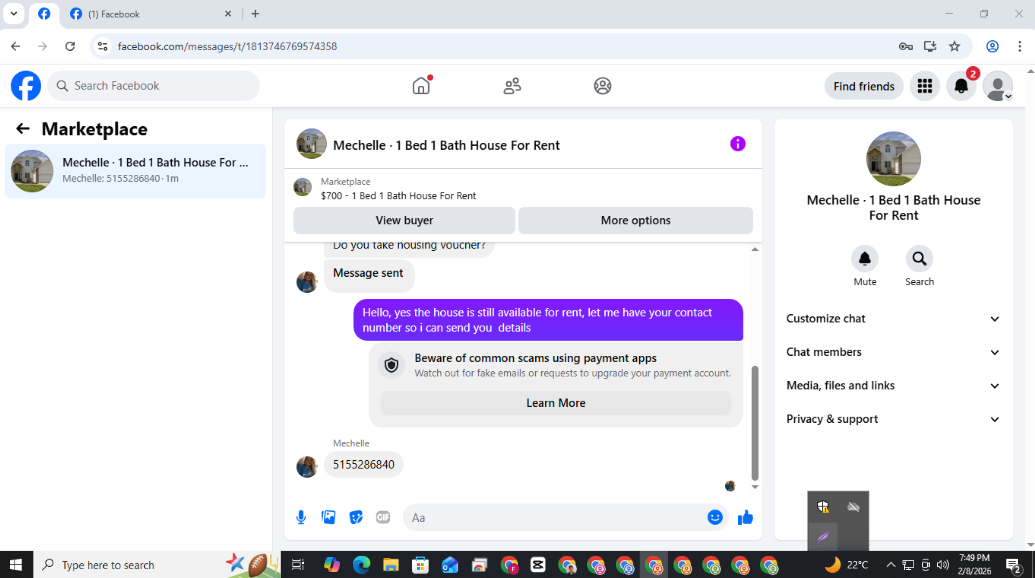Open the Notifications bell with badge

[961, 86]
